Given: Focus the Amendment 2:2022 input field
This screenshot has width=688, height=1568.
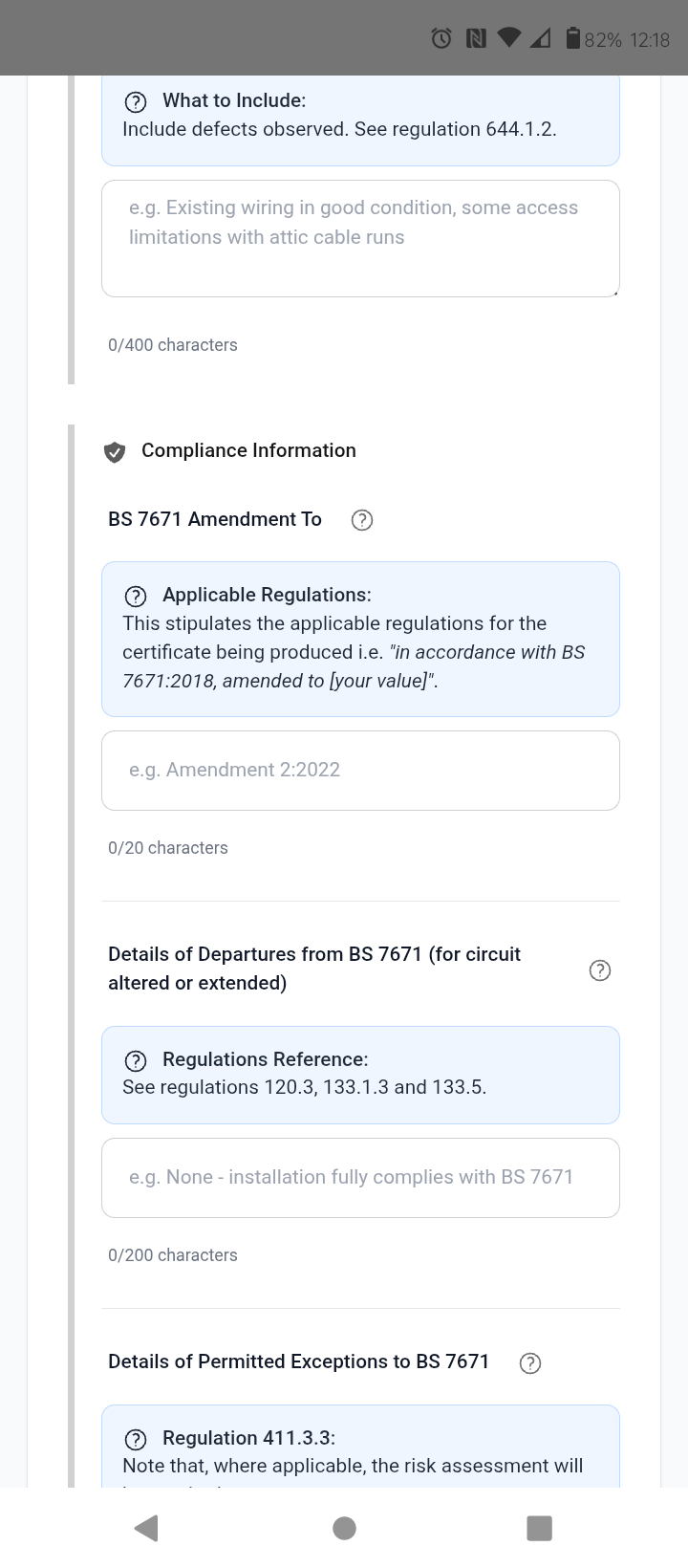Looking at the screenshot, I should pos(360,771).
